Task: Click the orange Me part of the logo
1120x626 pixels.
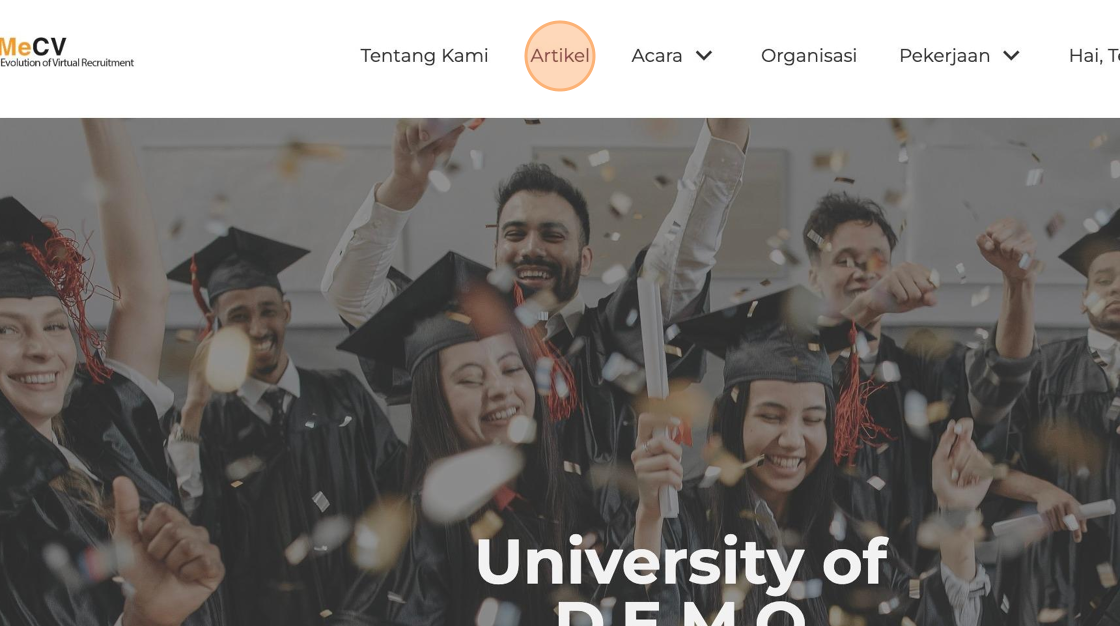Action: 16,47
